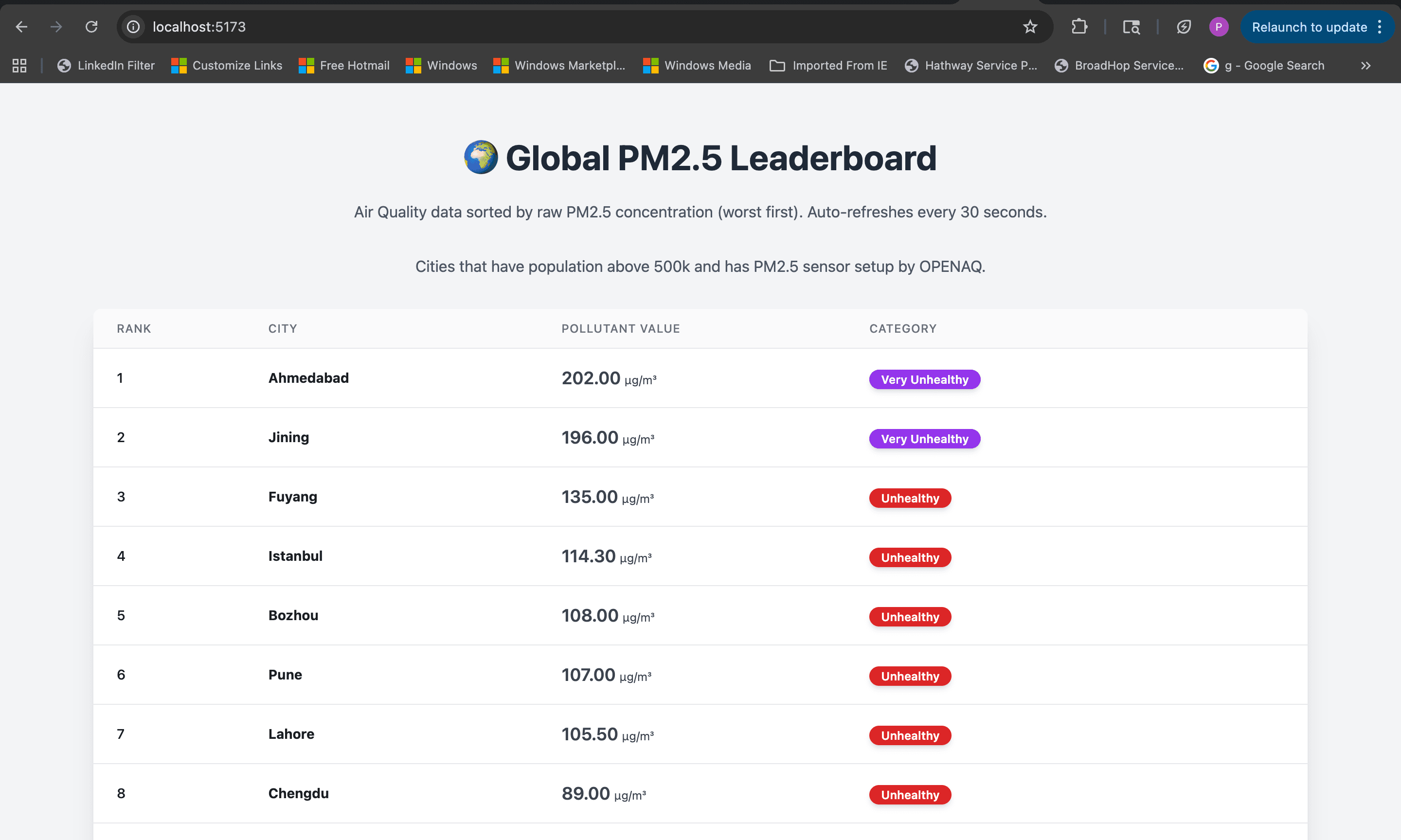Click the tab search panel icon
Image resolution: width=1401 pixels, height=840 pixels.
1131,27
